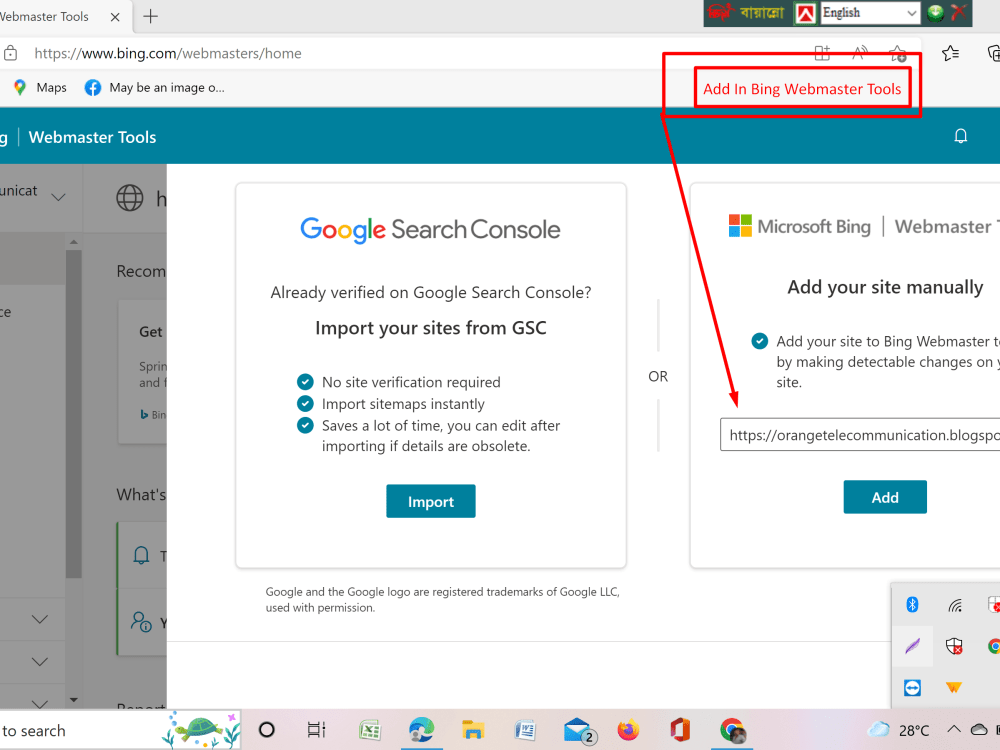The width and height of the screenshot is (1000, 750).
Task: Open Excel from taskbar
Action: click(370, 730)
